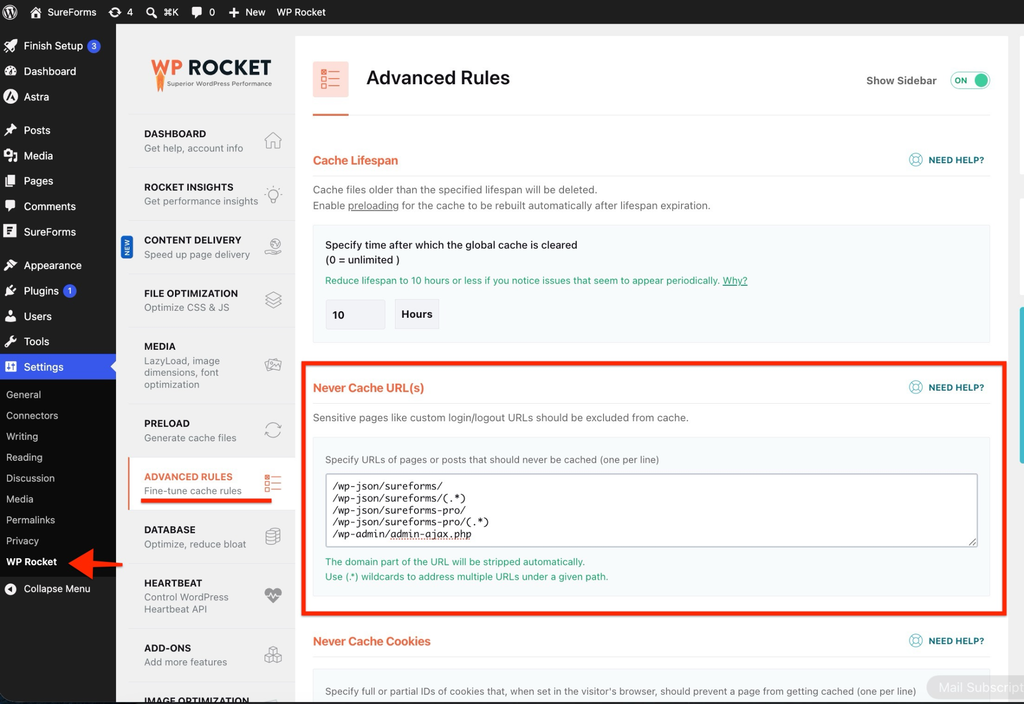Open the SureForms site home link
This screenshot has height=704, width=1024.
(x=63, y=12)
